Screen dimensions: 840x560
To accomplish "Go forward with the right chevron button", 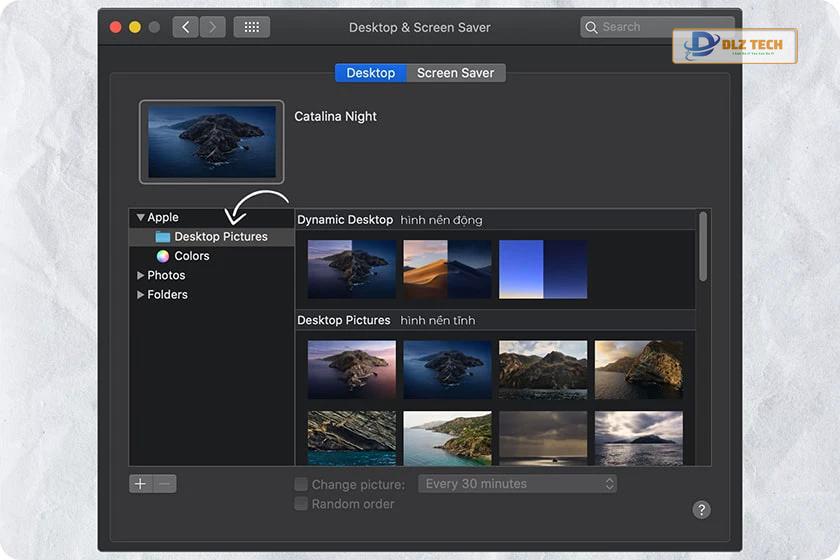I will 213,27.
